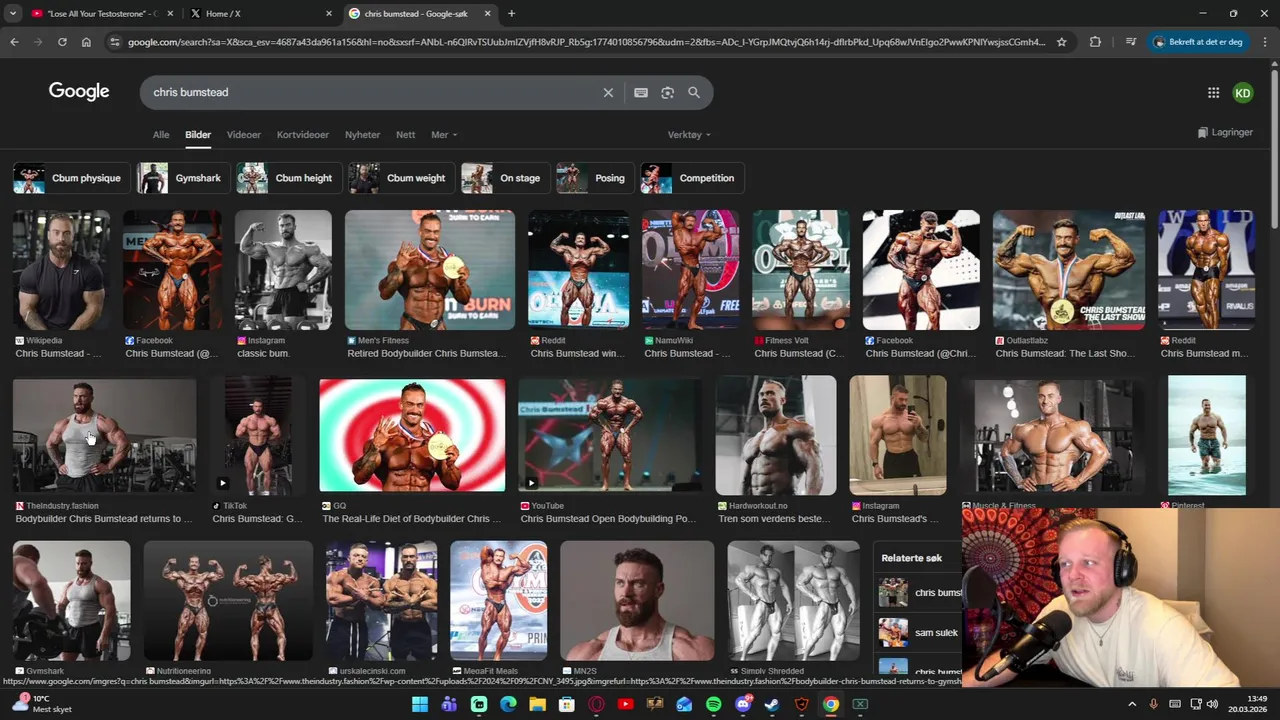The height and width of the screenshot is (720, 1280).
Task: Open the TheIndustry.fashion image result
Action: [104, 435]
